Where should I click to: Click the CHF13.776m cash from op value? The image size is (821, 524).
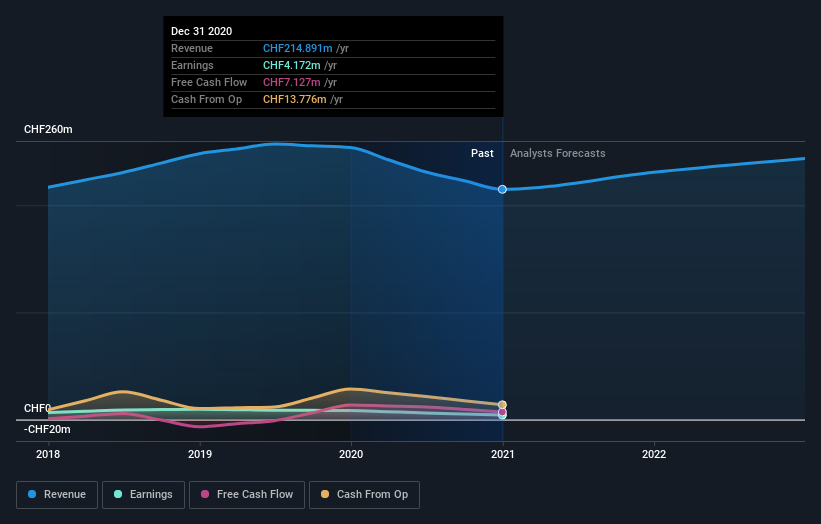tap(295, 99)
